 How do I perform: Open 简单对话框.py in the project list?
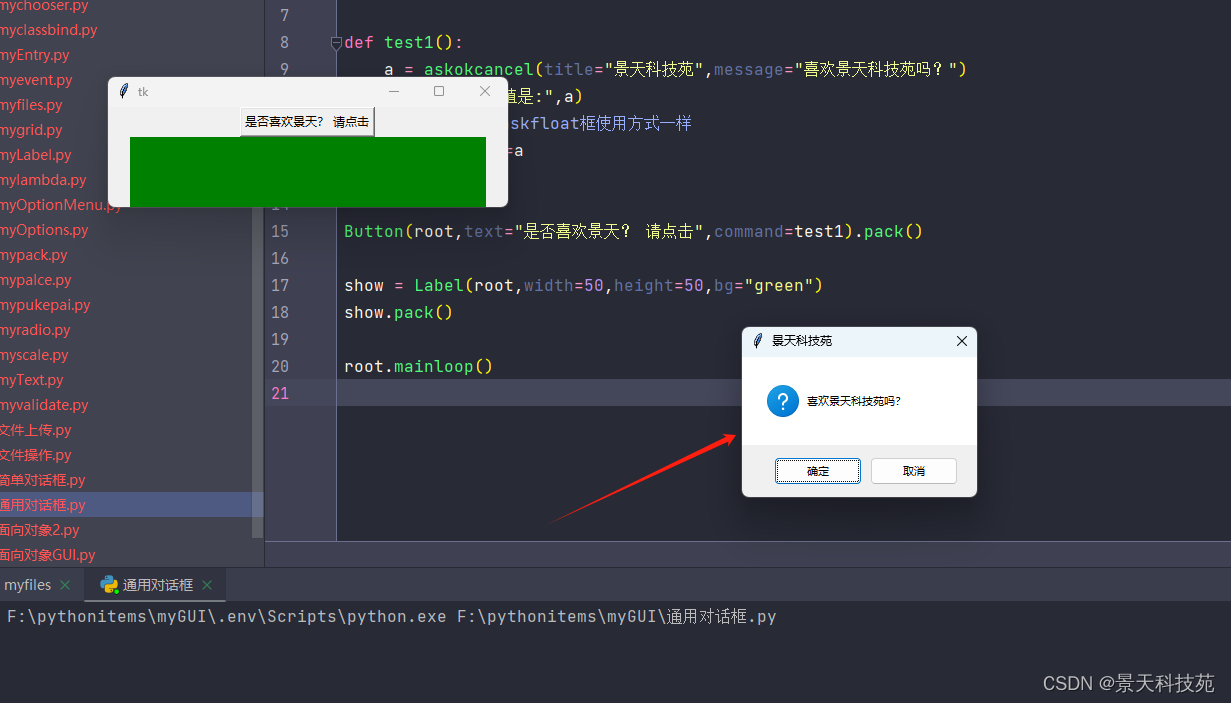(43, 480)
